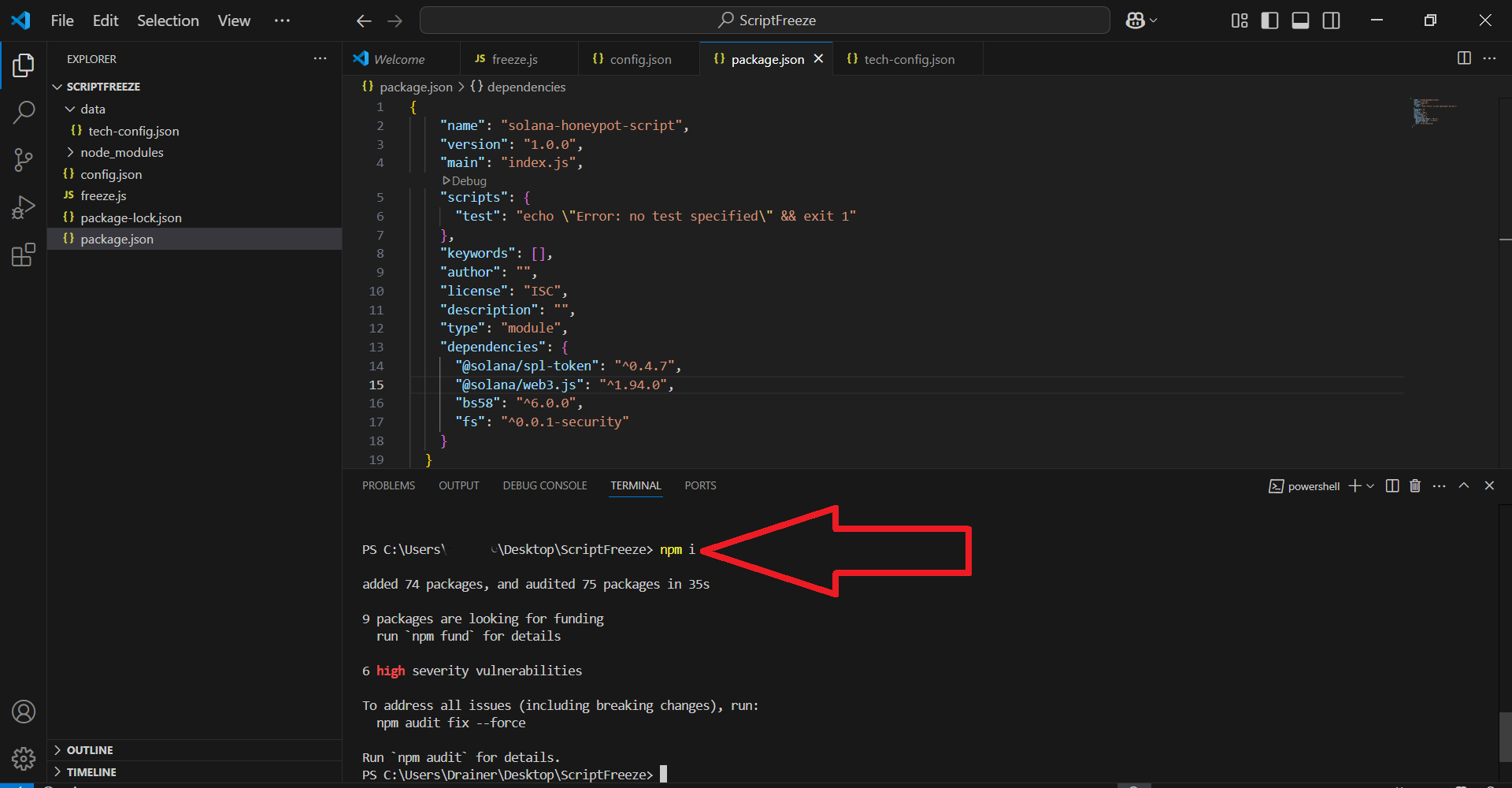Click the terminal vertical scrollbar

coord(1505,737)
